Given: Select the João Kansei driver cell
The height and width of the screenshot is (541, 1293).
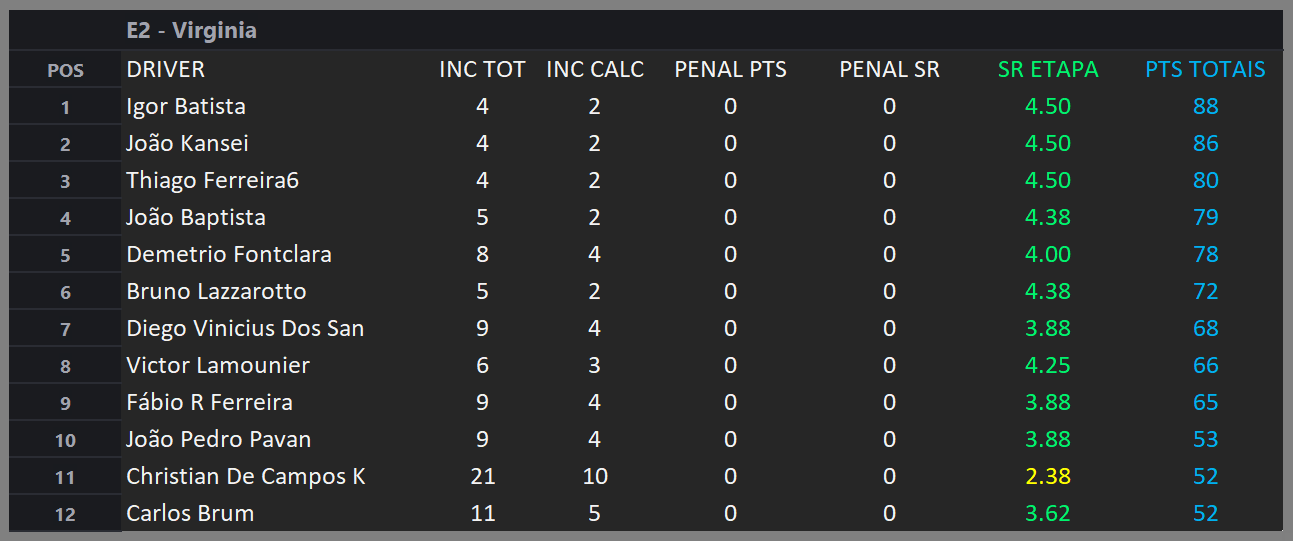Looking at the screenshot, I should pyautogui.click(x=187, y=143).
